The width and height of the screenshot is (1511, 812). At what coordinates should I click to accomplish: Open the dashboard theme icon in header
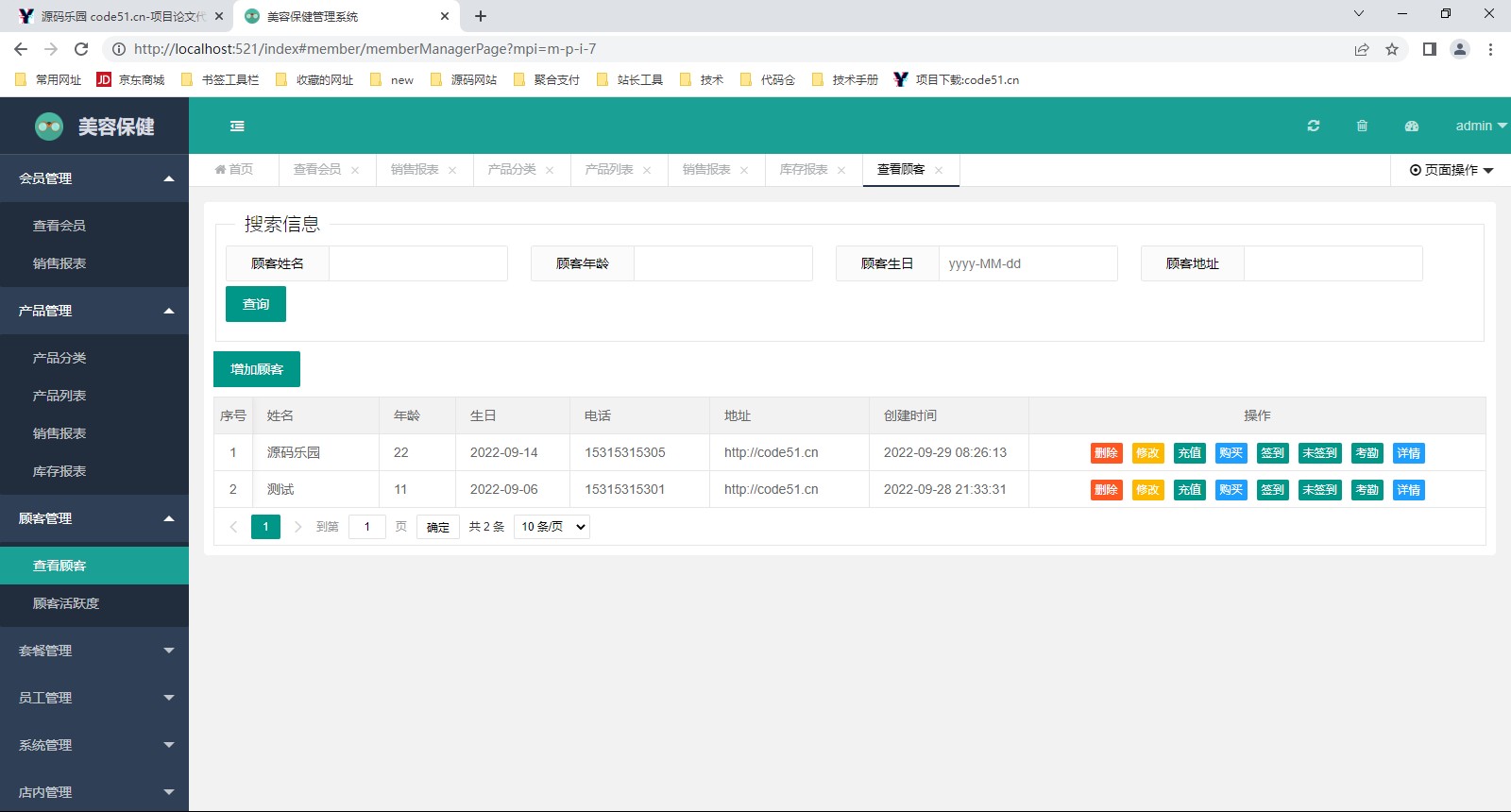(1412, 126)
